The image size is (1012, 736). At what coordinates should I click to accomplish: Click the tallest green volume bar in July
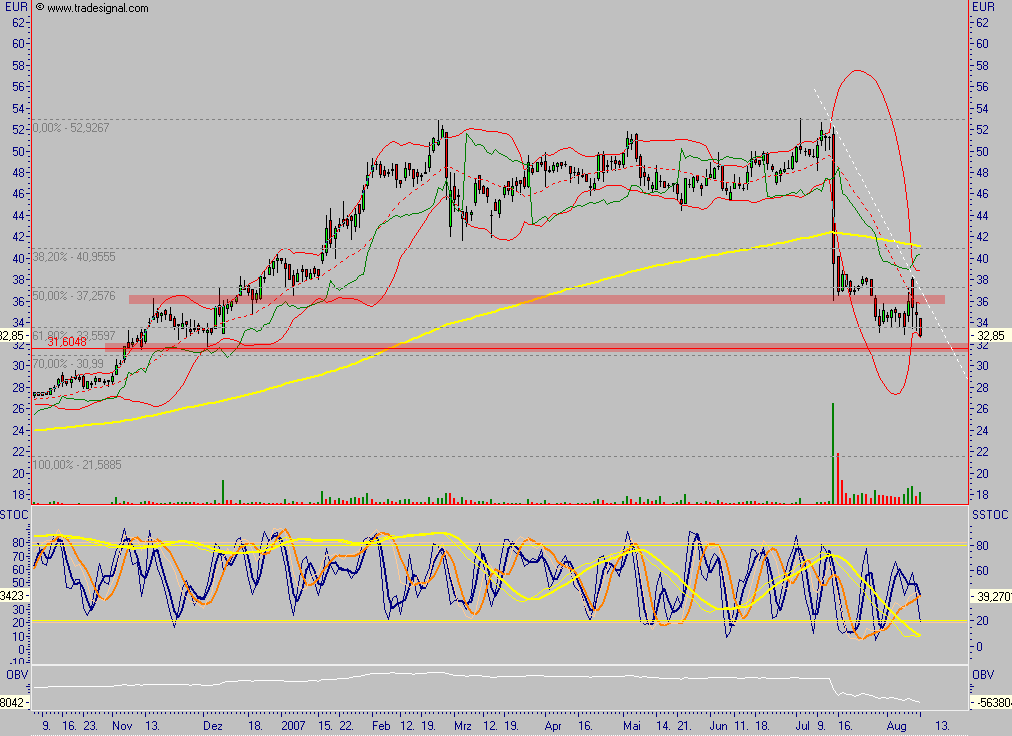coord(833,453)
